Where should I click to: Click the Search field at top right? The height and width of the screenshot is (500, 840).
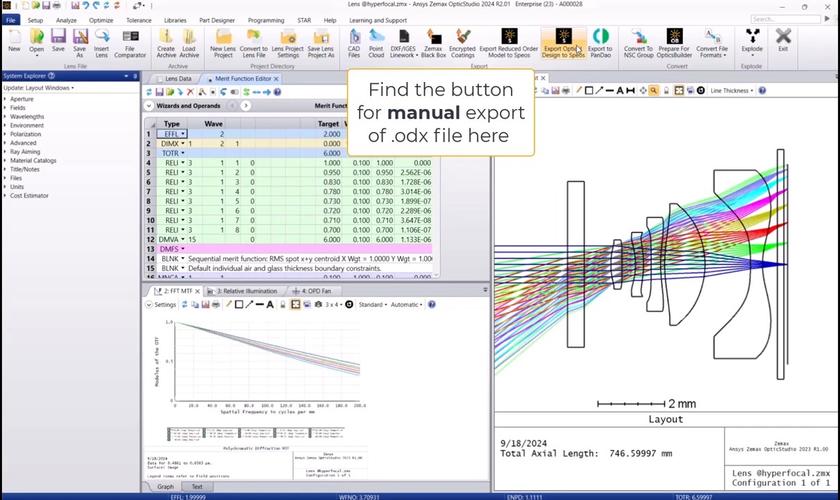pyautogui.click(x=785, y=19)
